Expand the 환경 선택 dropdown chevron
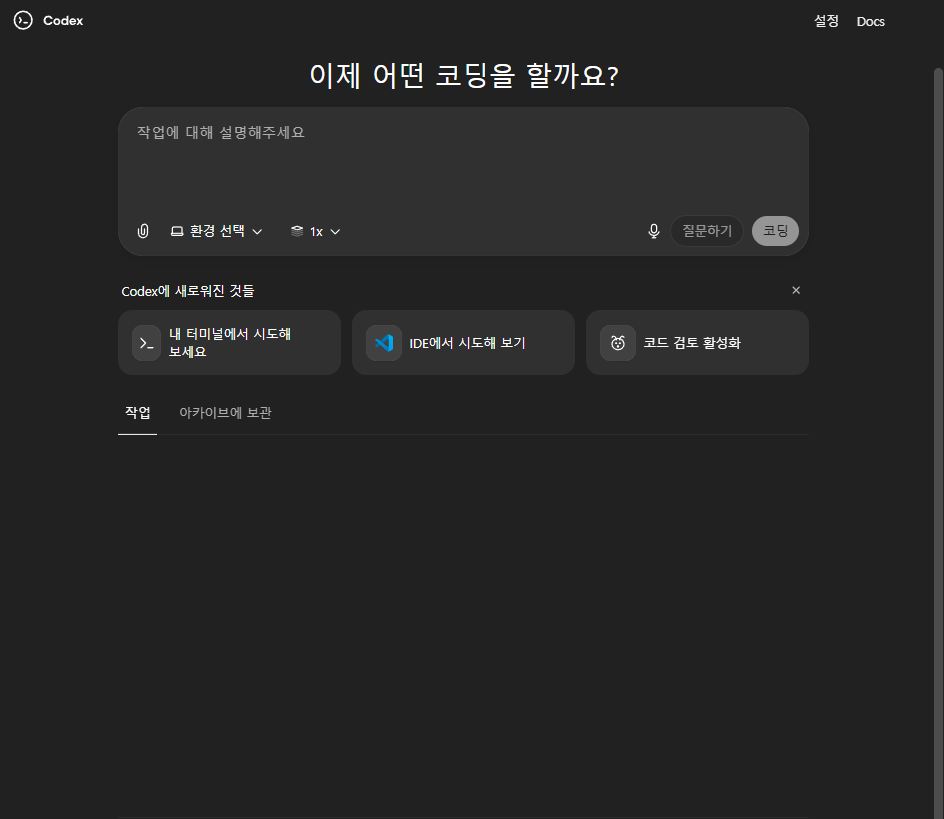 coord(257,232)
